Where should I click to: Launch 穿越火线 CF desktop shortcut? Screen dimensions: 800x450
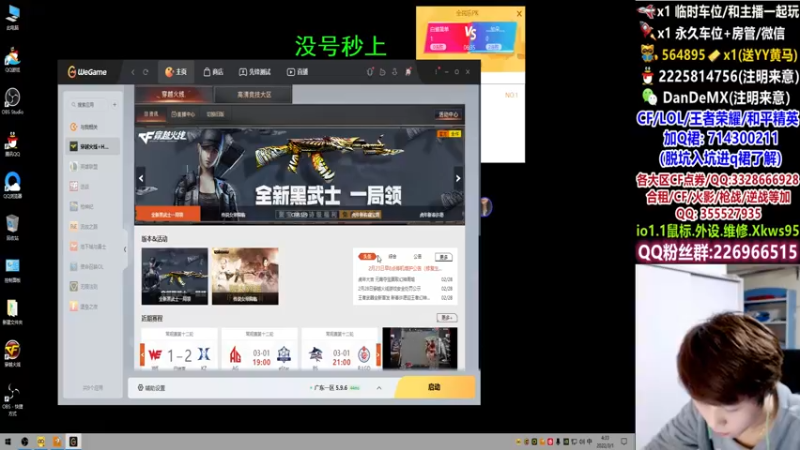(12, 354)
